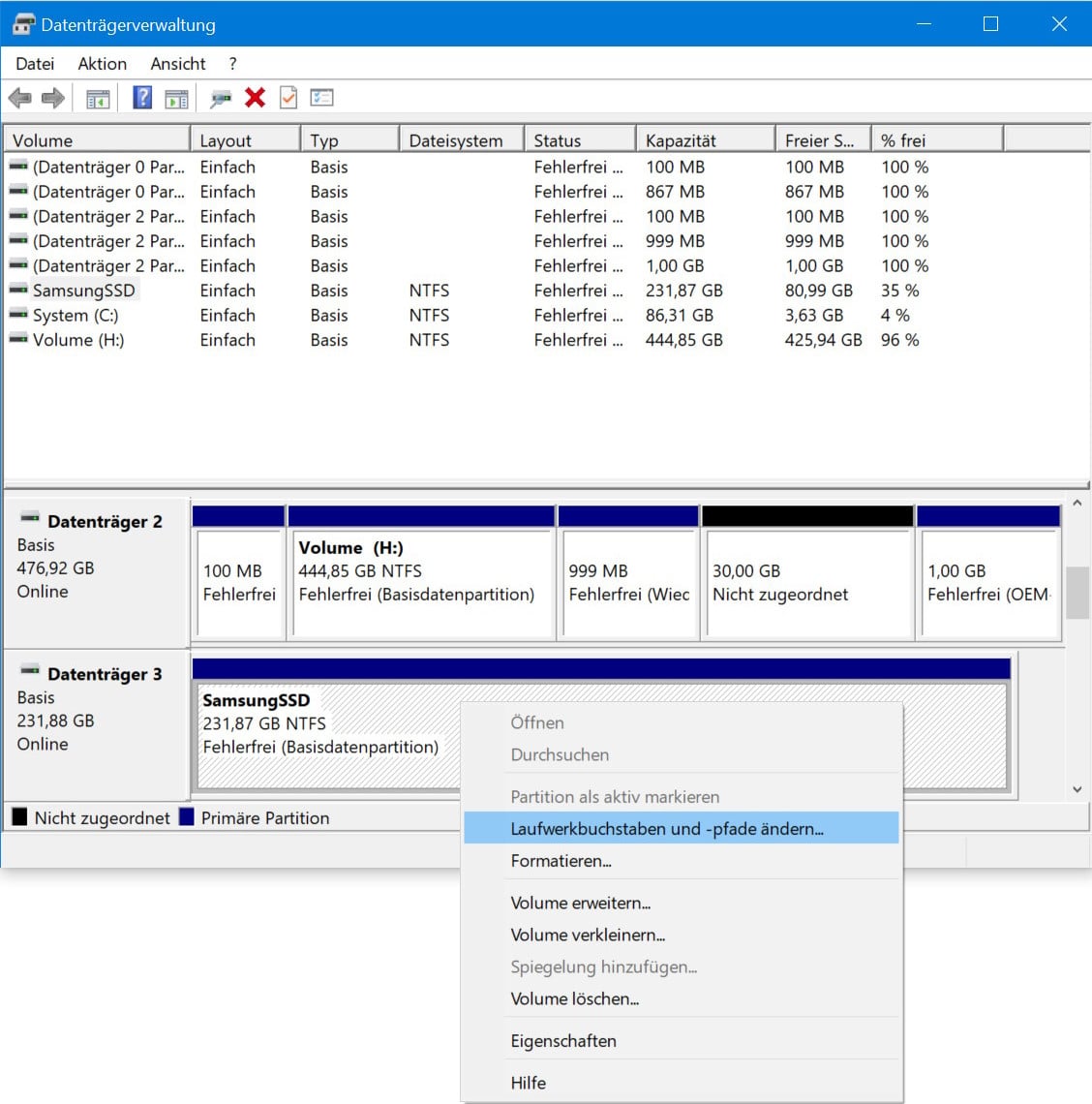Click the scroll up arrow of disk pane

coord(1077,504)
